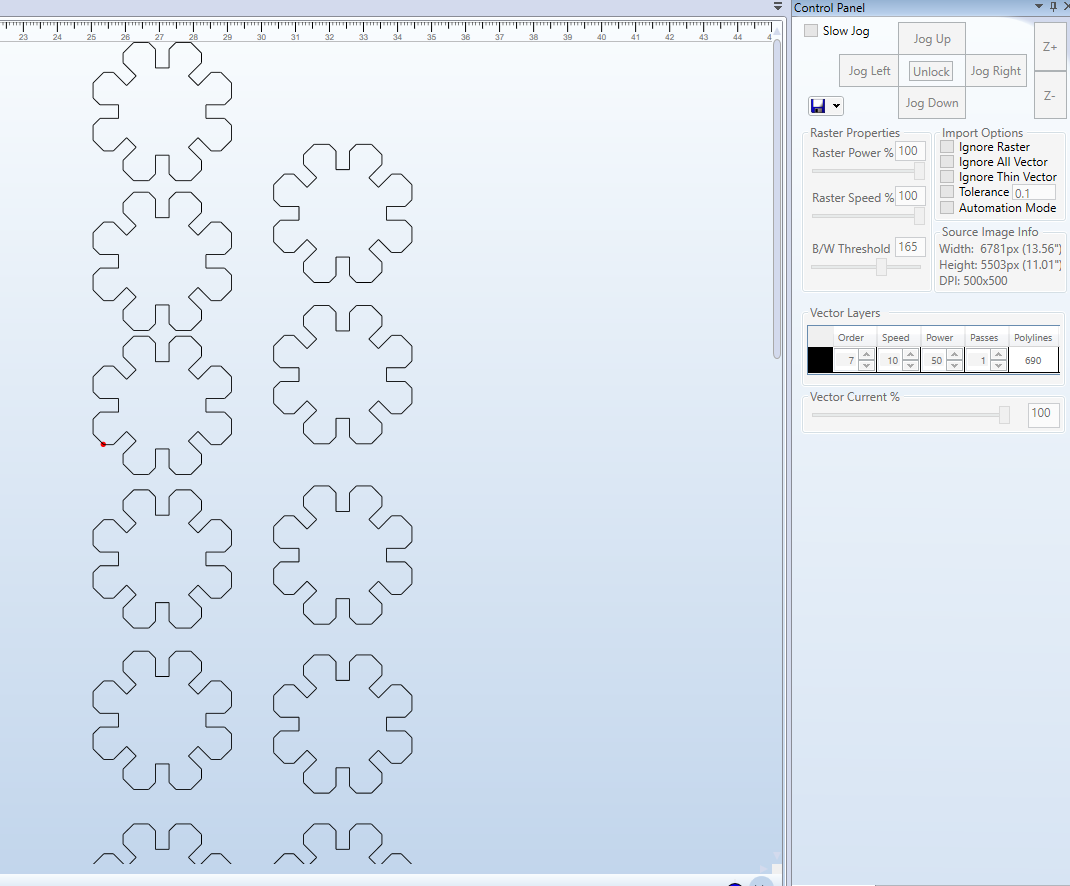Pin the Control Panel with the pushpin icon
1070x886 pixels.
coord(1053,7)
